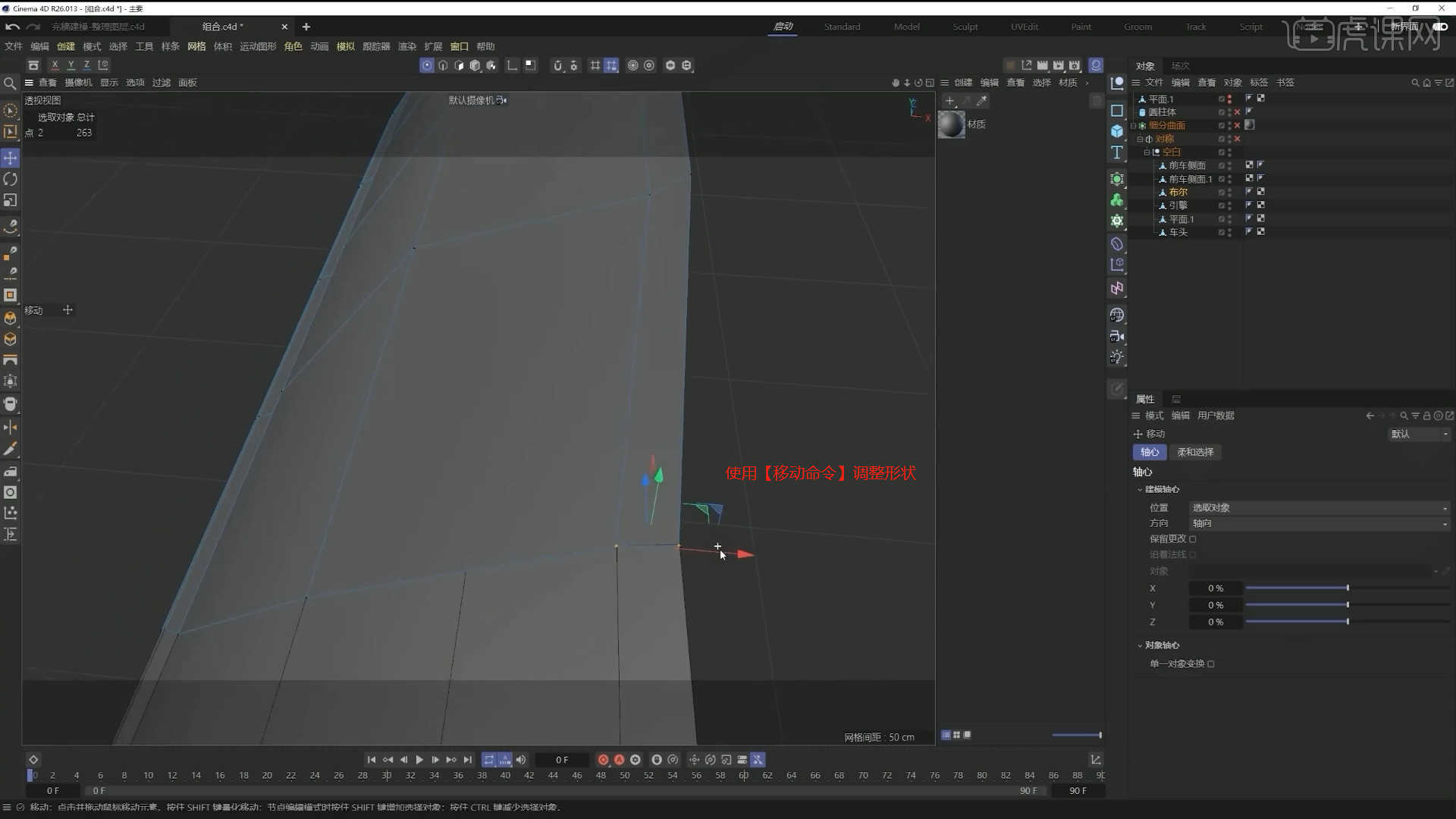
Task: Click the record active objects red keyframe button
Action: pos(603,760)
